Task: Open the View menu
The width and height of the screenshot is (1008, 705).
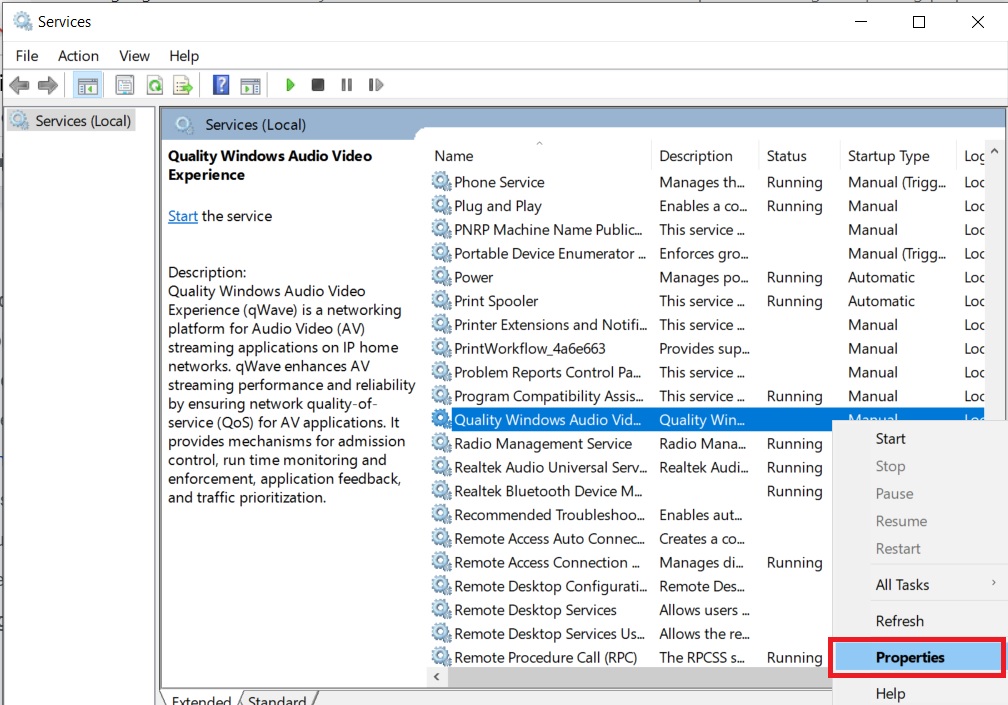Action: [x=134, y=56]
